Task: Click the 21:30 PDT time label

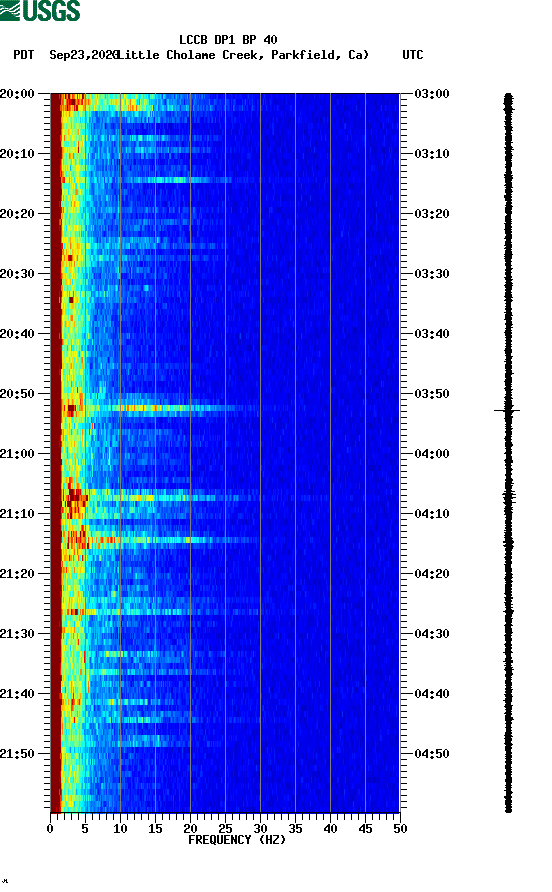Action: pyautogui.click(x=17, y=634)
